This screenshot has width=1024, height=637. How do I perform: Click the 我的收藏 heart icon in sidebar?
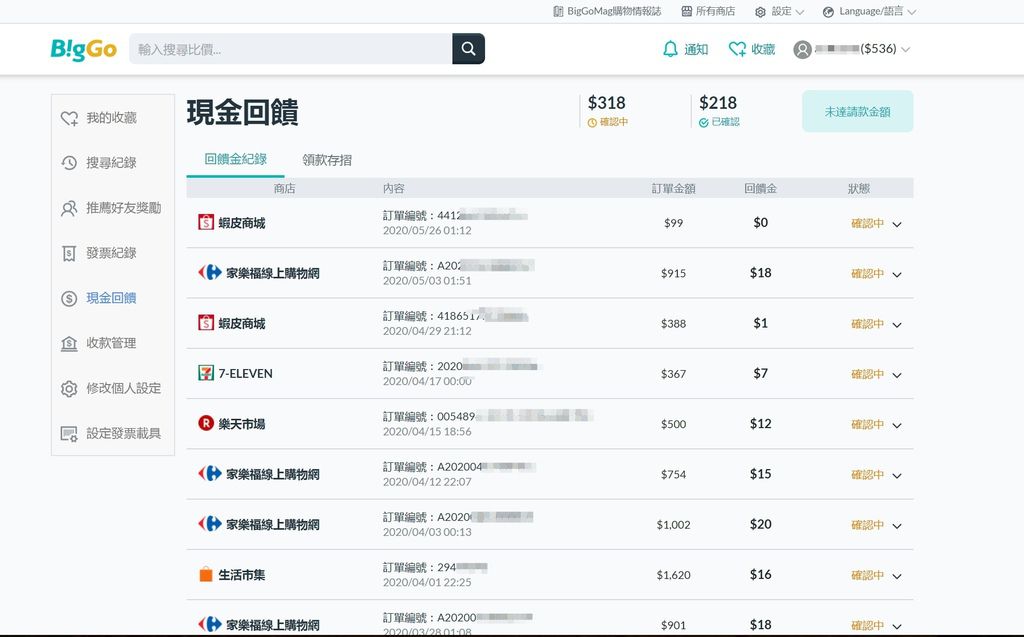(69, 118)
